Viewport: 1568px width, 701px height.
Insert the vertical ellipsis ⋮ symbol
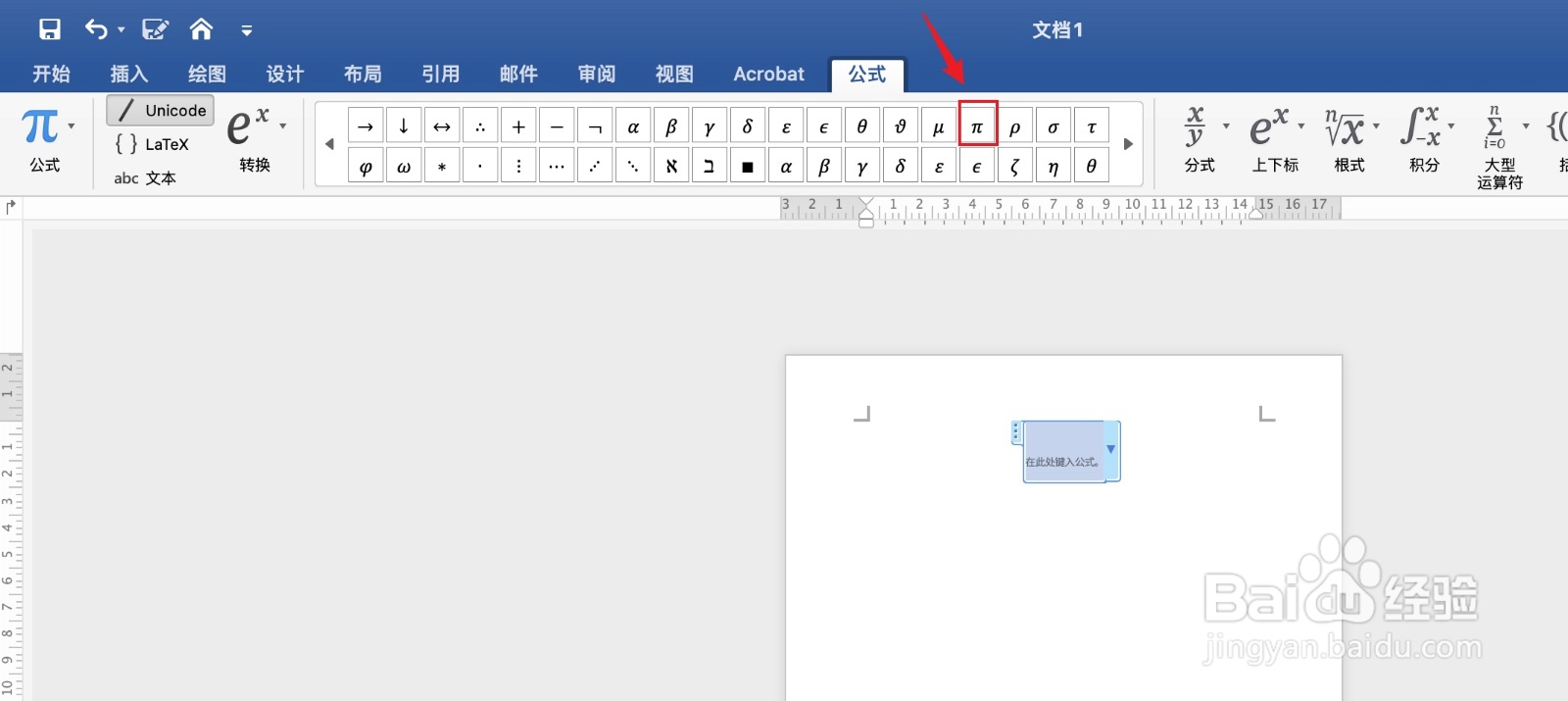(x=518, y=166)
